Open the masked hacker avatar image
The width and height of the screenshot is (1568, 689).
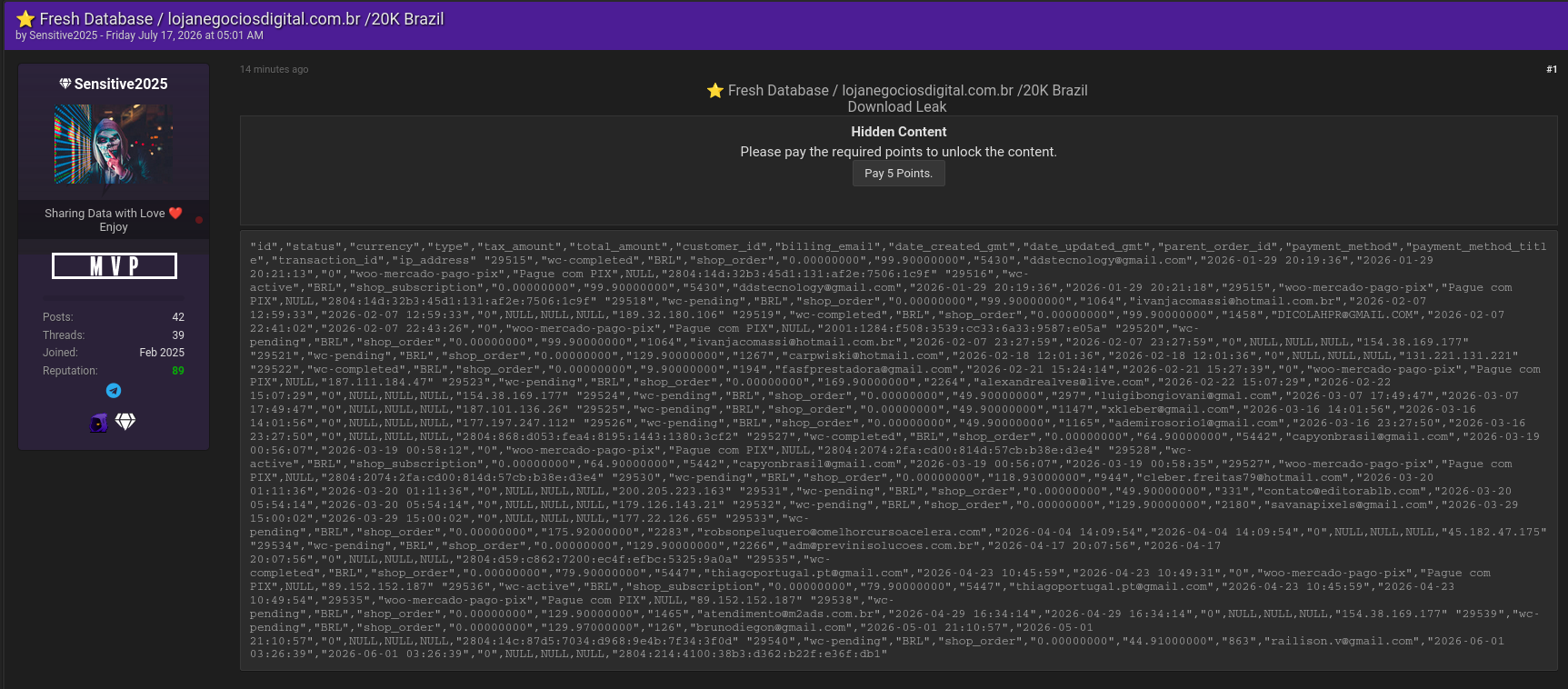[x=114, y=145]
